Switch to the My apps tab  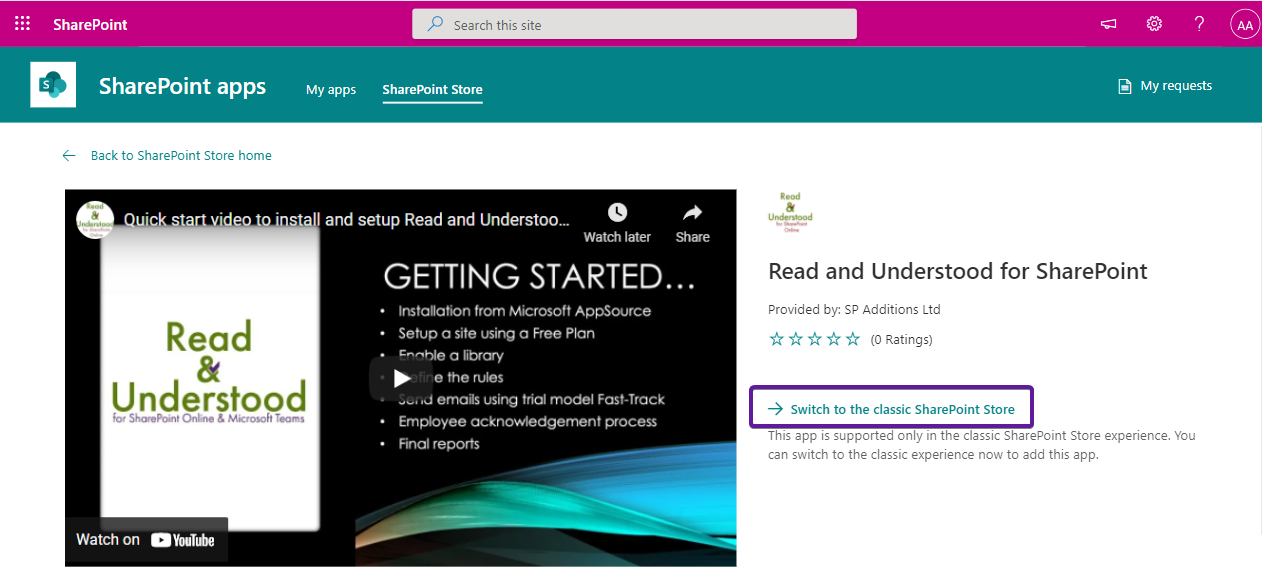point(331,90)
